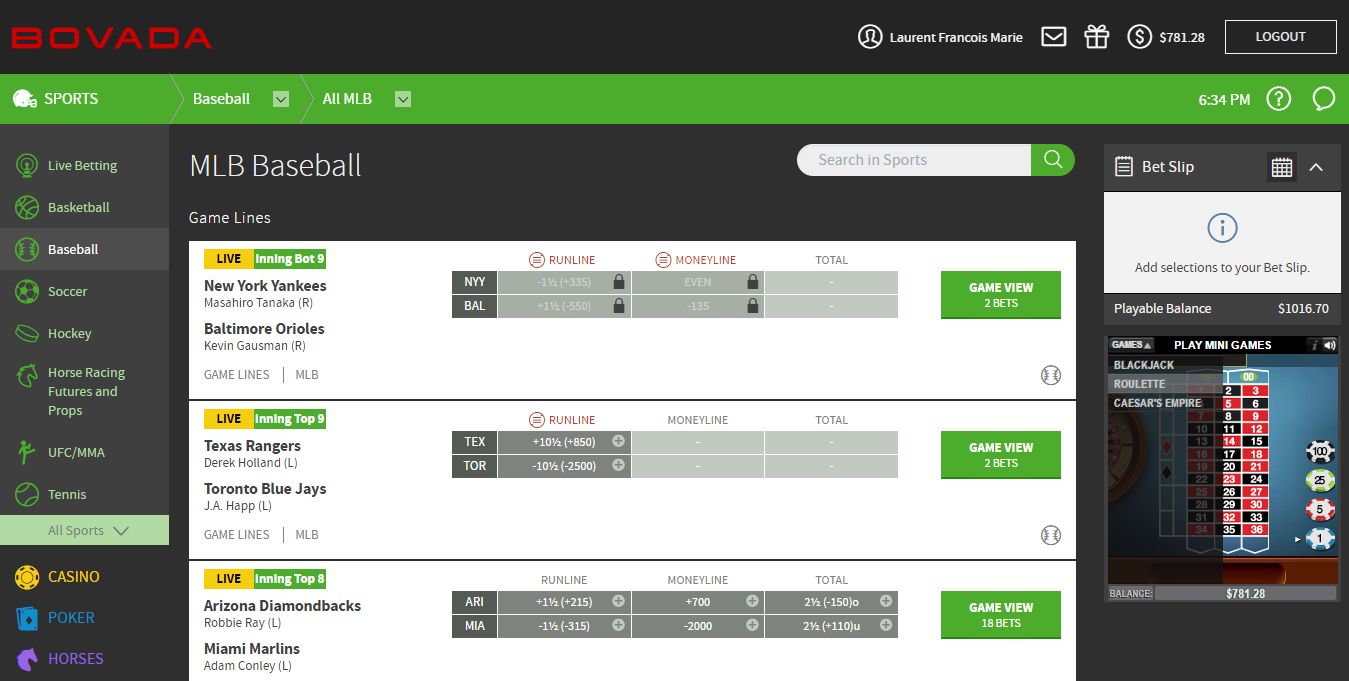Image resolution: width=1349 pixels, height=681 pixels.
Task: Open the Baseball breadcrumb dropdown arrow
Action: tap(281, 99)
